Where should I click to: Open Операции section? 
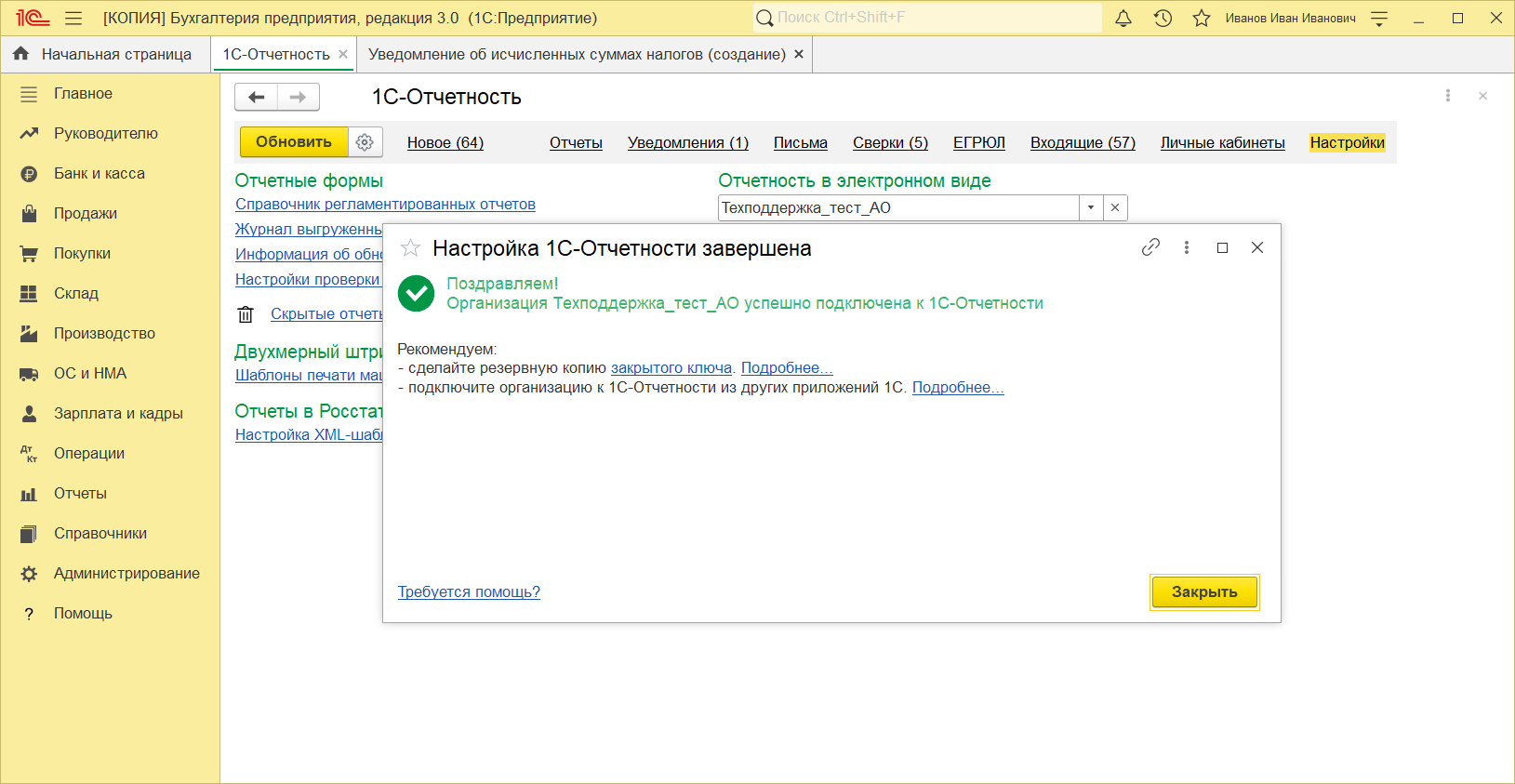pyautogui.click(x=110, y=454)
